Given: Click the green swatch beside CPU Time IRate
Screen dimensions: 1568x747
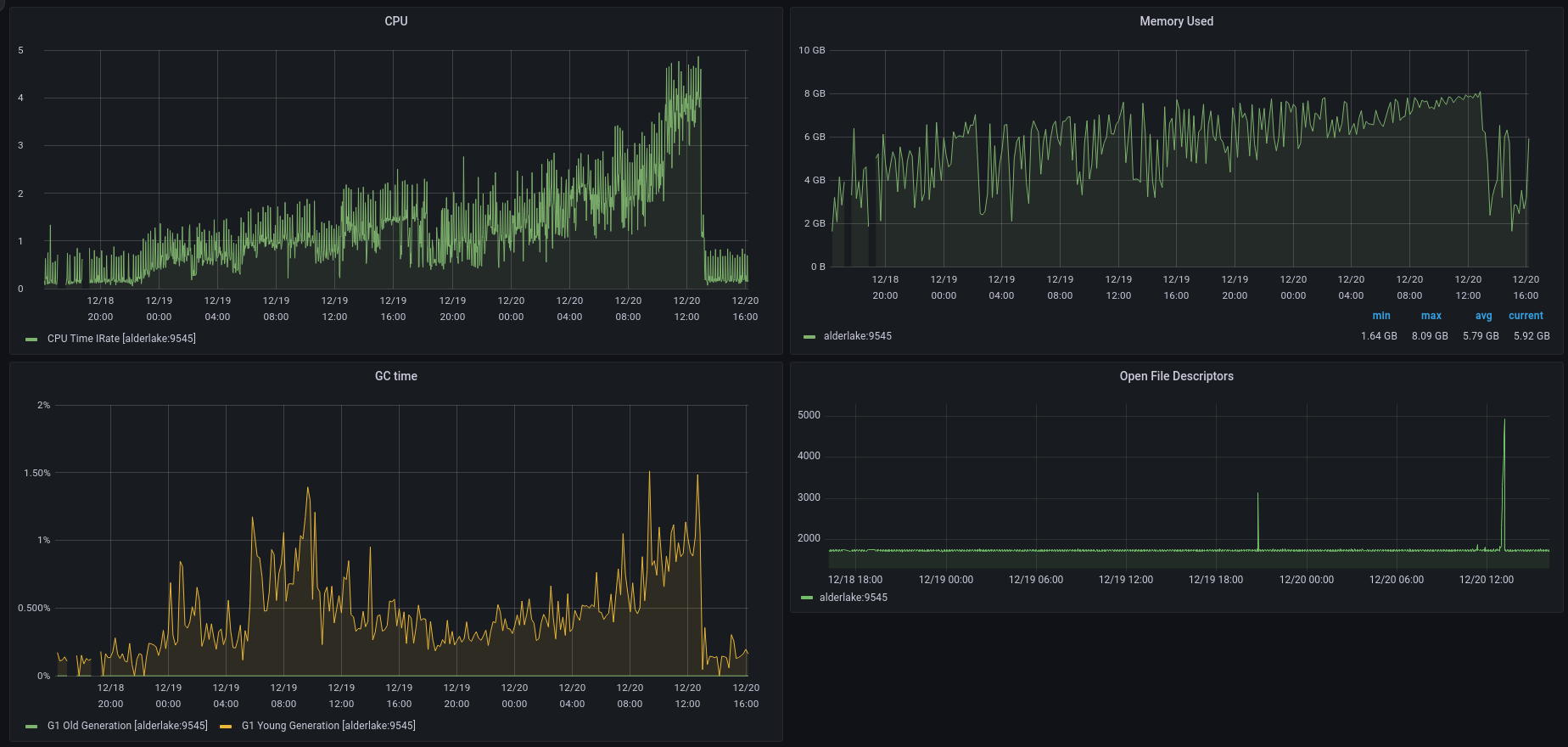Looking at the screenshot, I should pyautogui.click(x=31, y=340).
